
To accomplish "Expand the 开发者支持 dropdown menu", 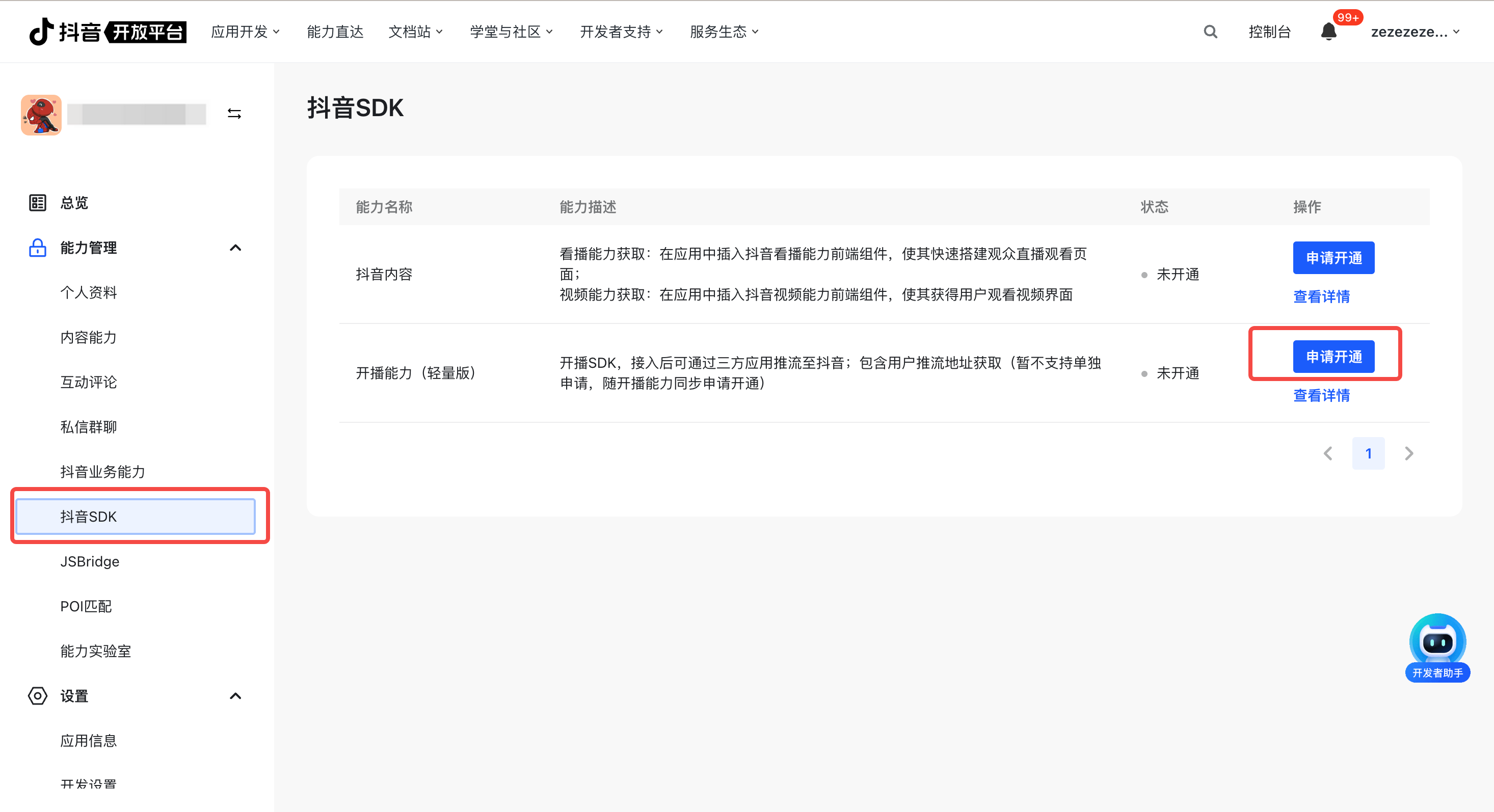I will click(x=622, y=31).
